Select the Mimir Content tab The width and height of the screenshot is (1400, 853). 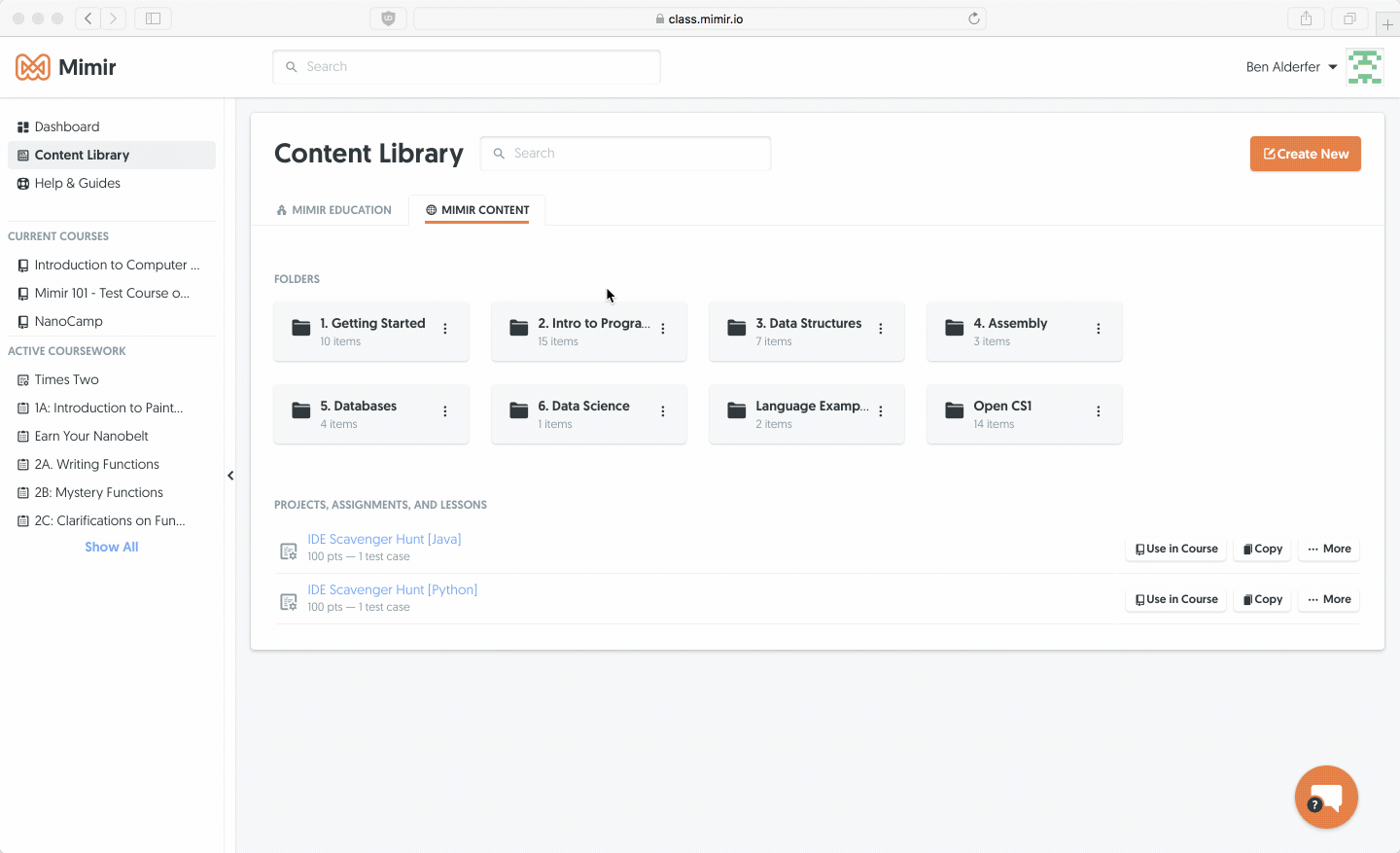[x=477, y=210]
